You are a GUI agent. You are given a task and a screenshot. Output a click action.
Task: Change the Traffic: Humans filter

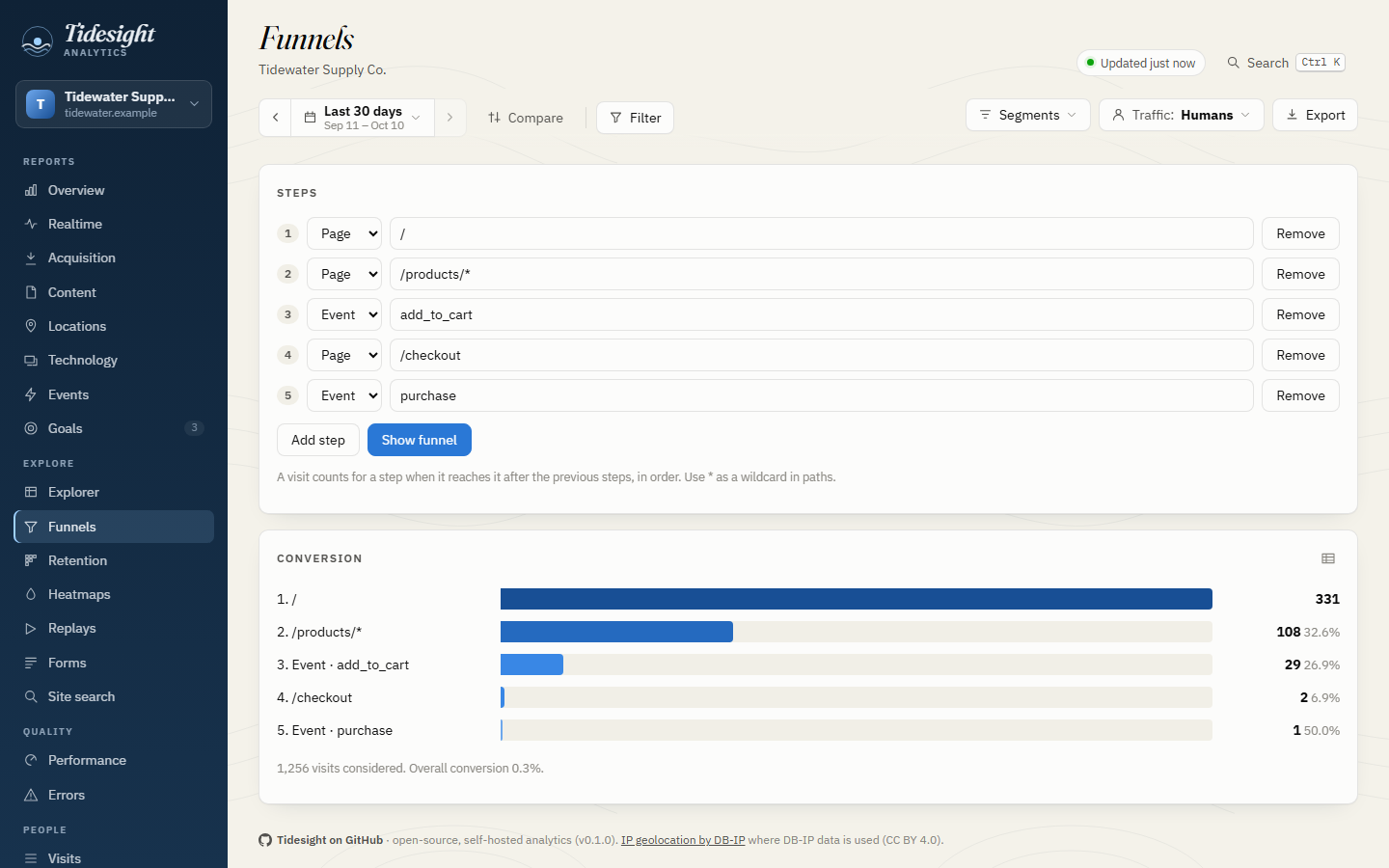point(1182,115)
